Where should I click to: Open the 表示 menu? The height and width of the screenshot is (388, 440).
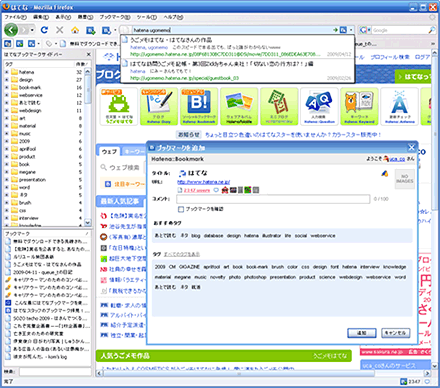click(63, 17)
